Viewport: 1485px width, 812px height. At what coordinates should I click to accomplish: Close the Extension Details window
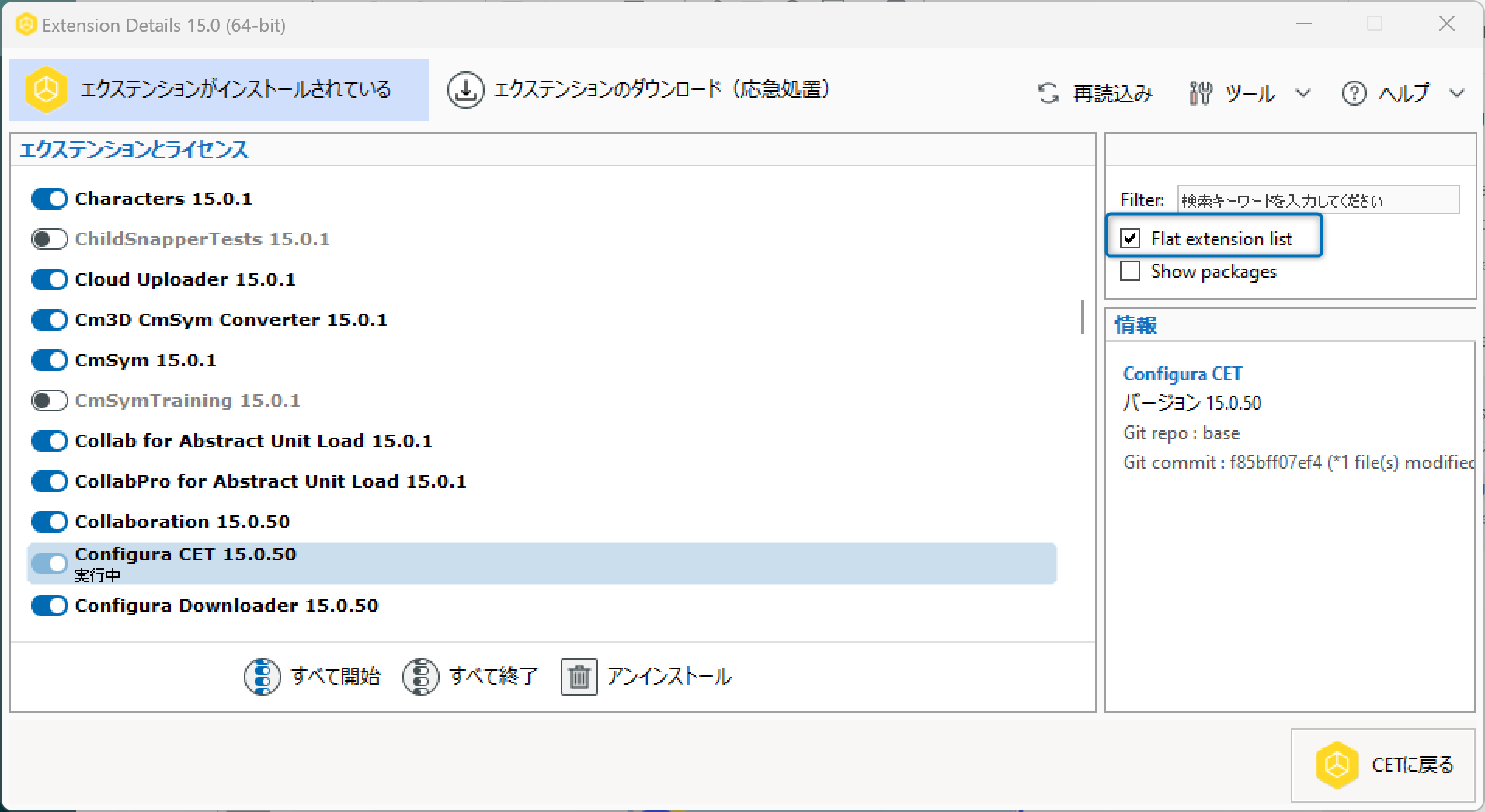click(1447, 24)
